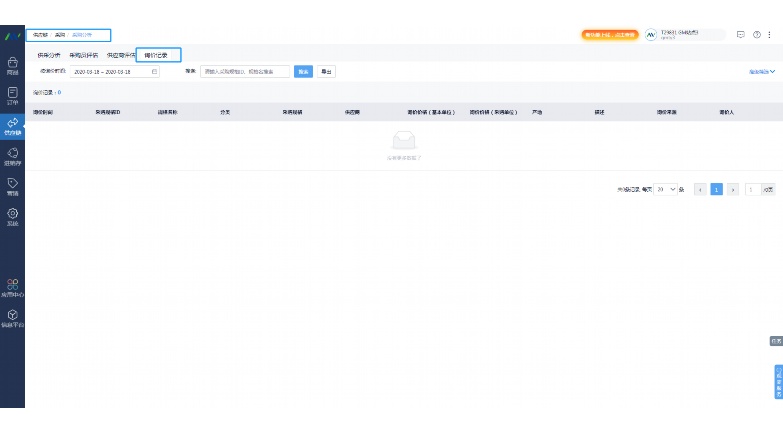Viewport: 783px width, 433px height.
Task: Click the orange banner button in the header
Action: (610, 34)
